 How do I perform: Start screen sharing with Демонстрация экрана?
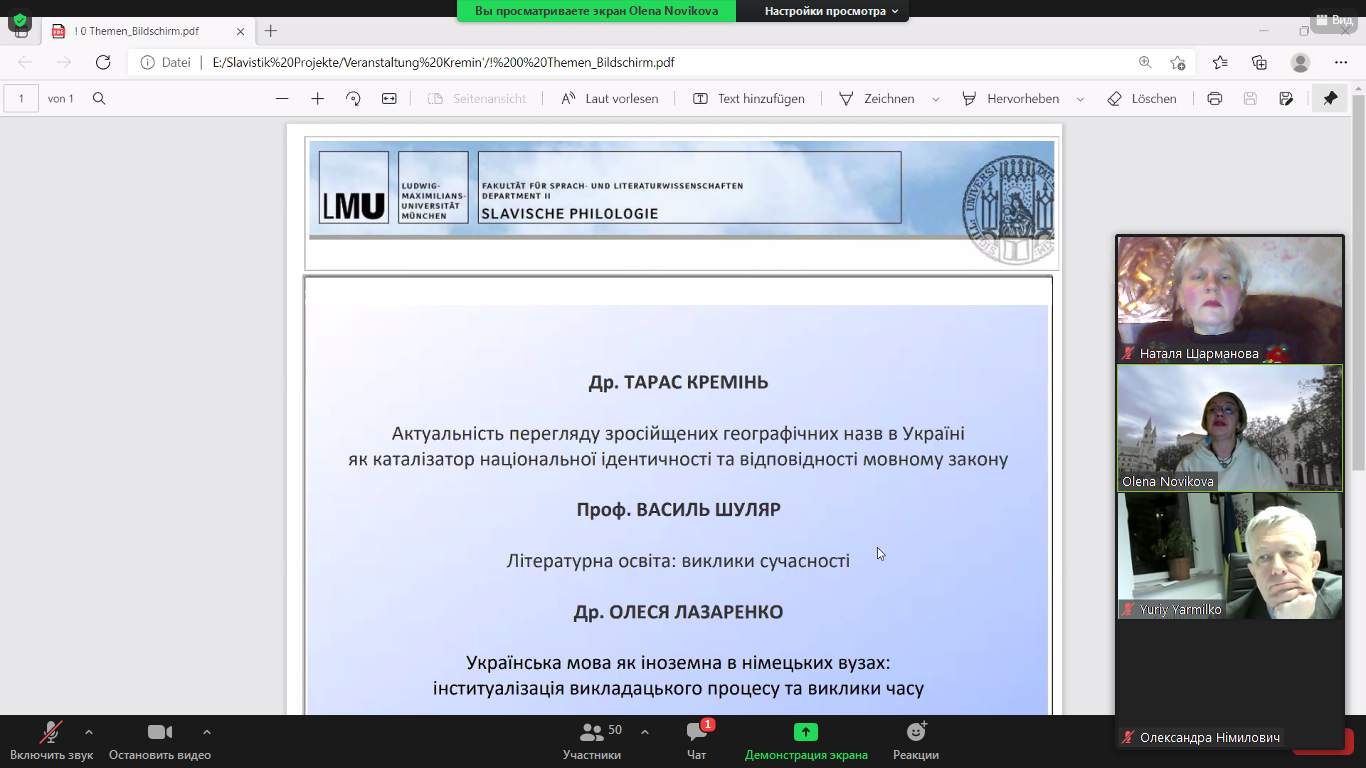[x=806, y=739]
